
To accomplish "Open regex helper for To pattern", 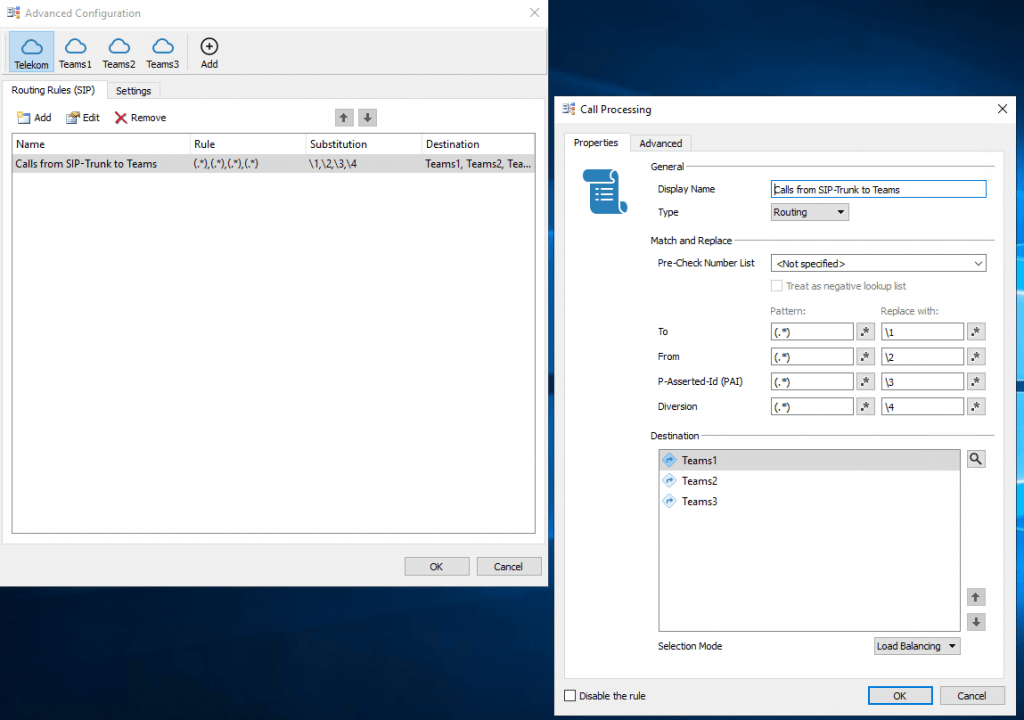I will coord(865,332).
